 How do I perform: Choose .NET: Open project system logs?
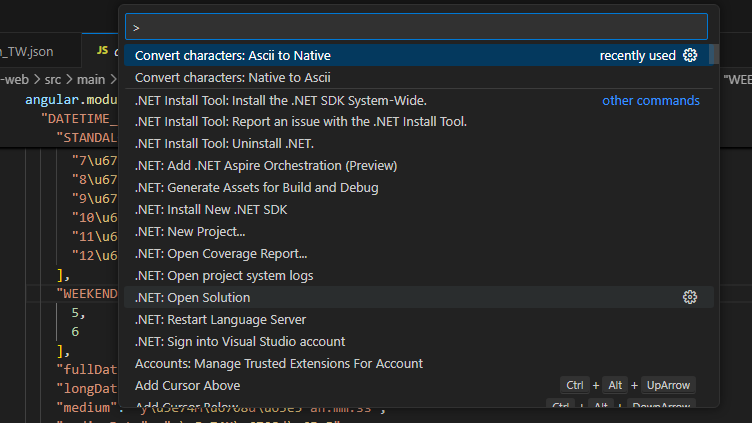coord(419,276)
